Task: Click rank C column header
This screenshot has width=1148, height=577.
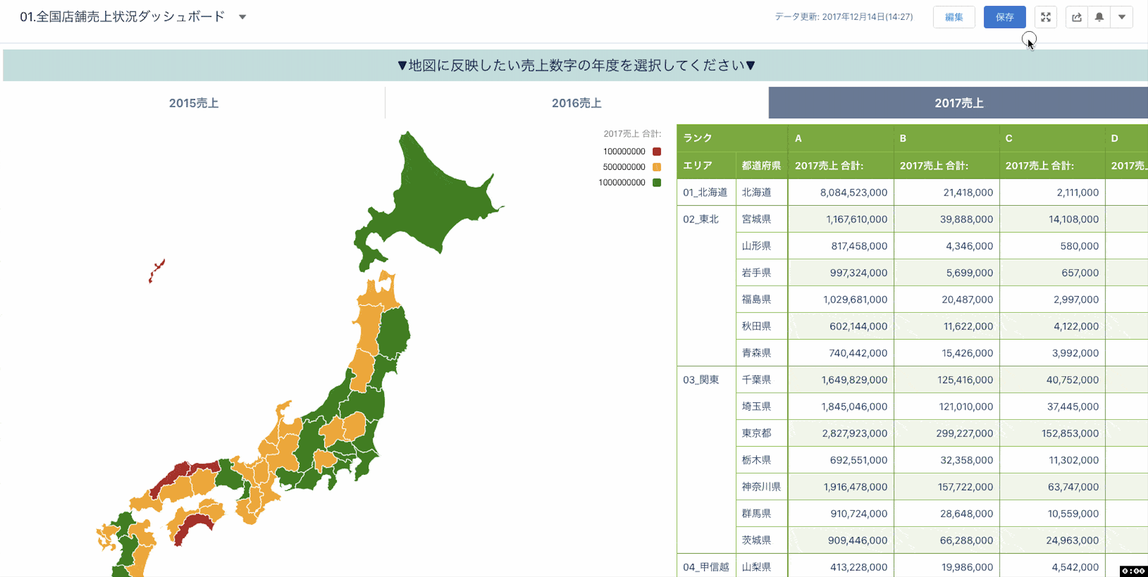Action: tap(1053, 138)
